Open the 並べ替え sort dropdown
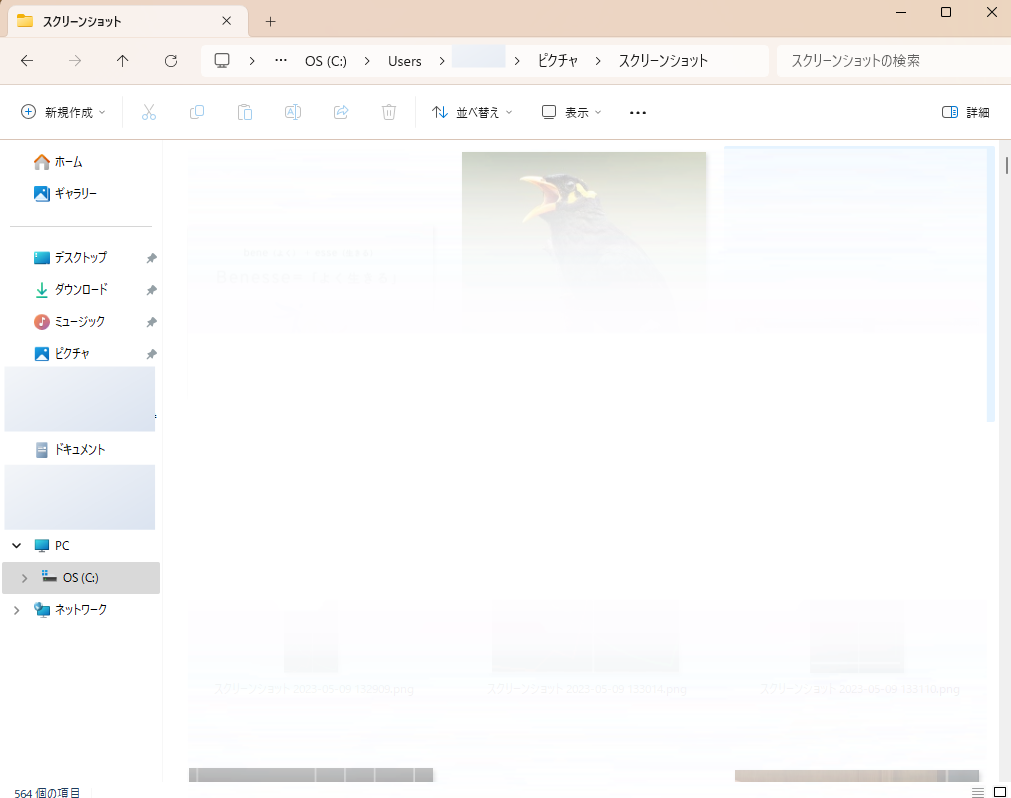 point(472,113)
